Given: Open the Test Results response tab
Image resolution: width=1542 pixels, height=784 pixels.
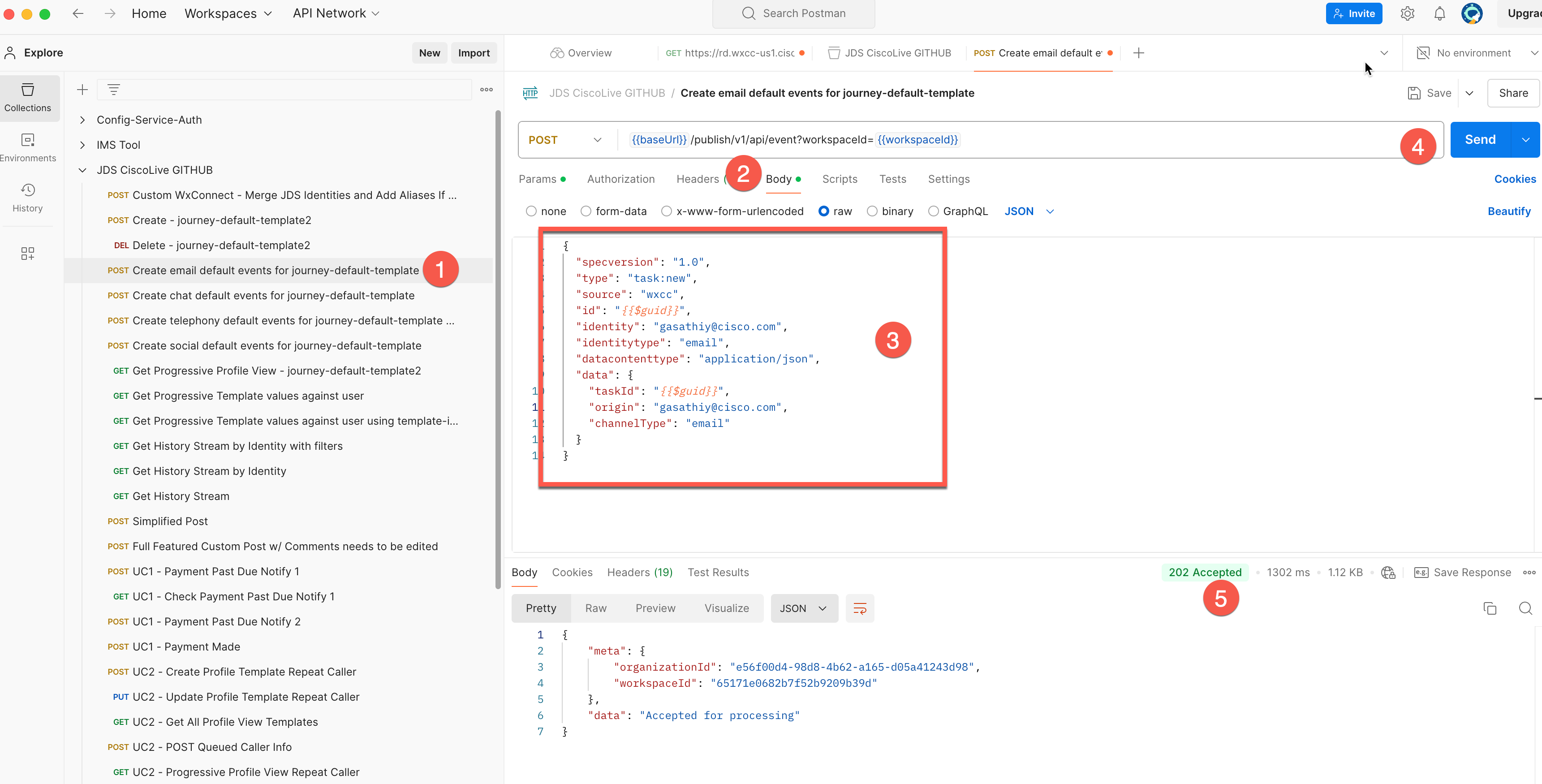Looking at the screenshot, I should pyautogui.click(x=718, y=572).
